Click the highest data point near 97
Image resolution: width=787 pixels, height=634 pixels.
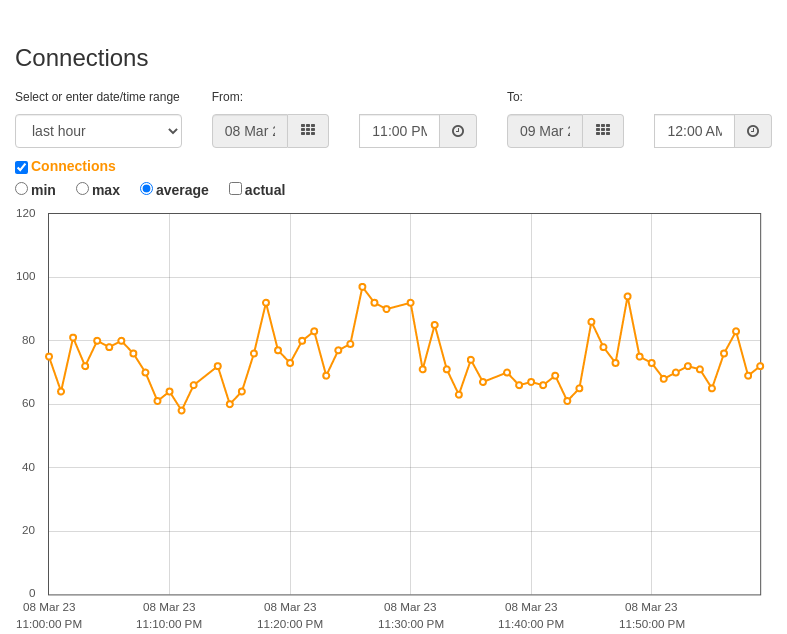(x=362, y=287)
